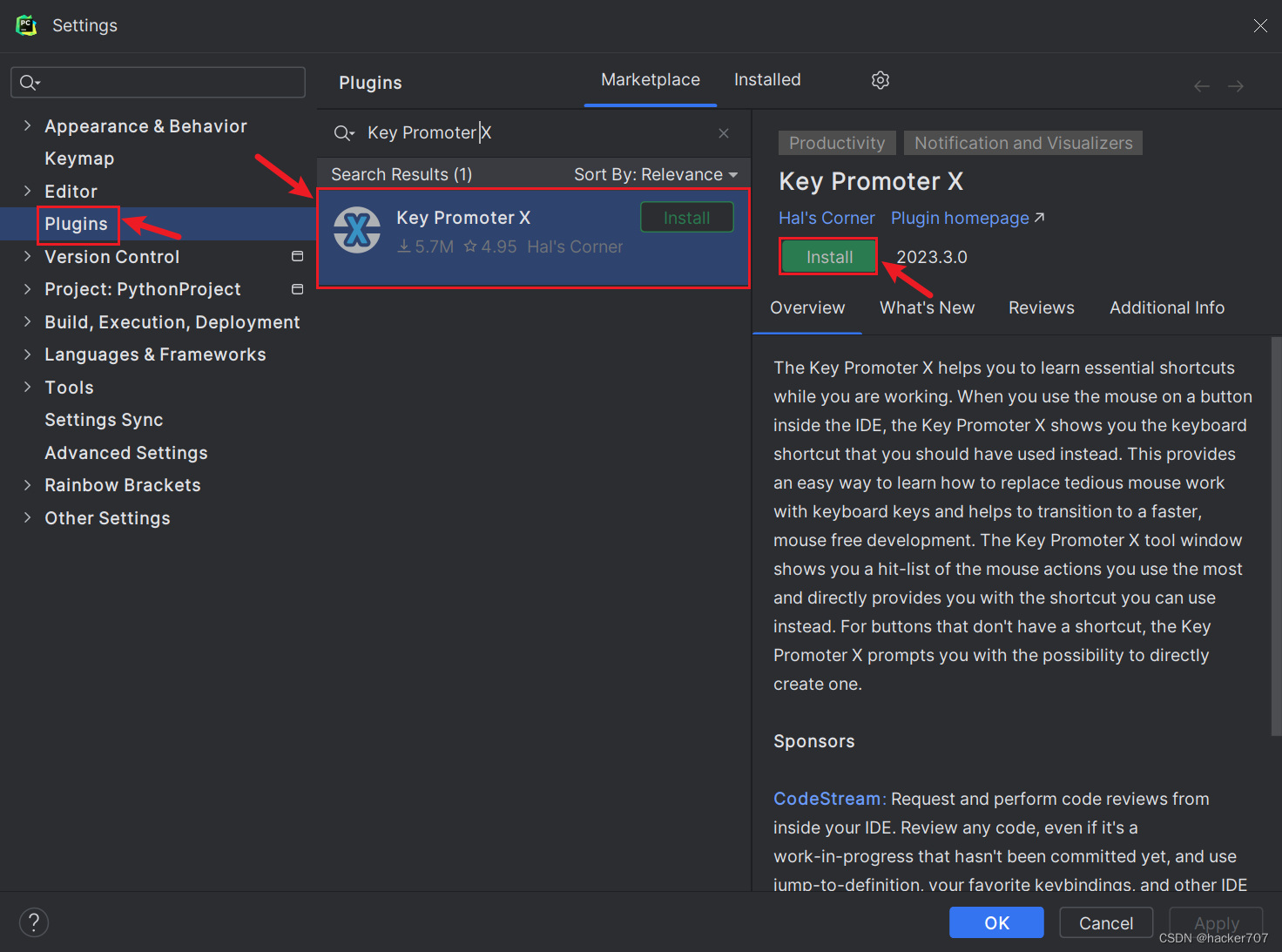Expand Appearance & Behavior tree node
Image resolution: width=1282 pixels, height=952 pixels.
[x=27, y=125]
